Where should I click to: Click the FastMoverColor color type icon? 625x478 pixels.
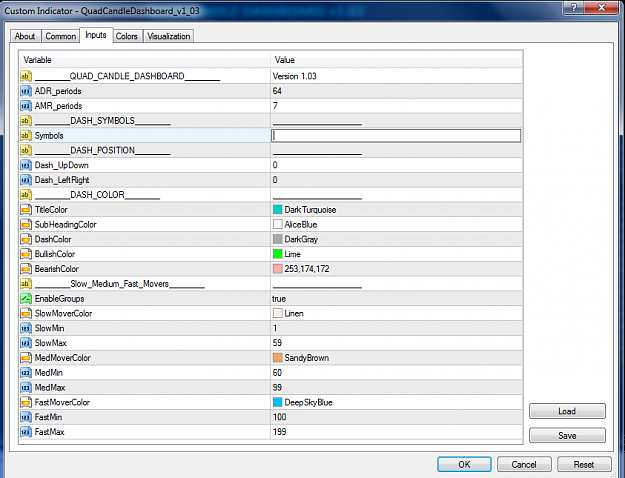point(26,402)
